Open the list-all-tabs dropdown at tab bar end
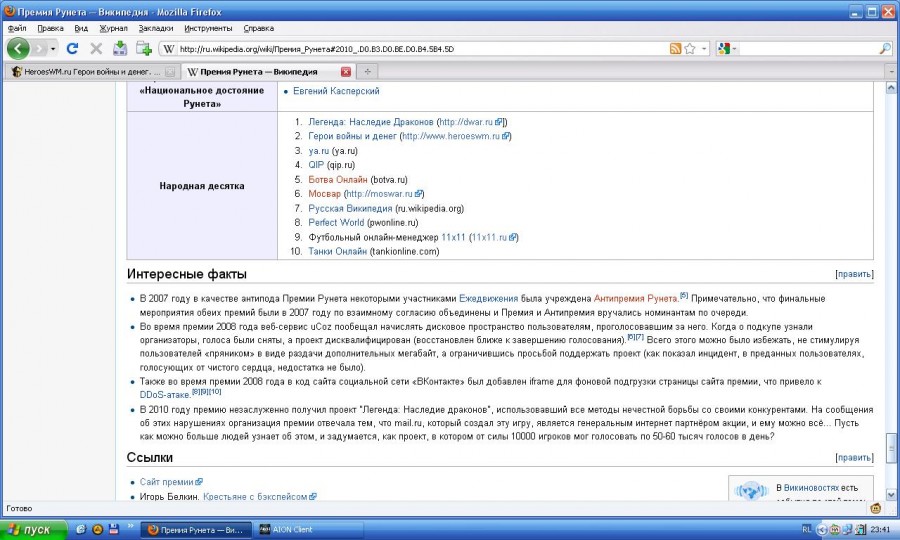This screenshot has height=540, width=900. click(x=891, y=72)
